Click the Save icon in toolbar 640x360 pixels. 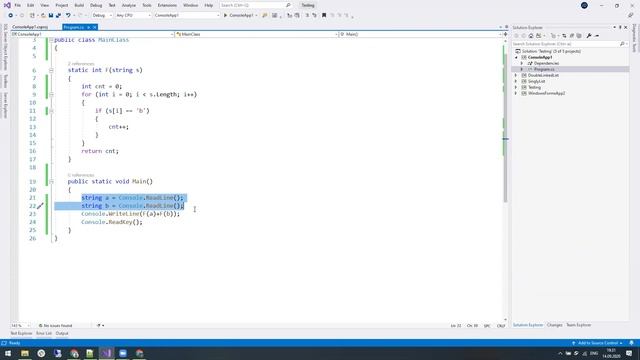(x=51, y=15)
